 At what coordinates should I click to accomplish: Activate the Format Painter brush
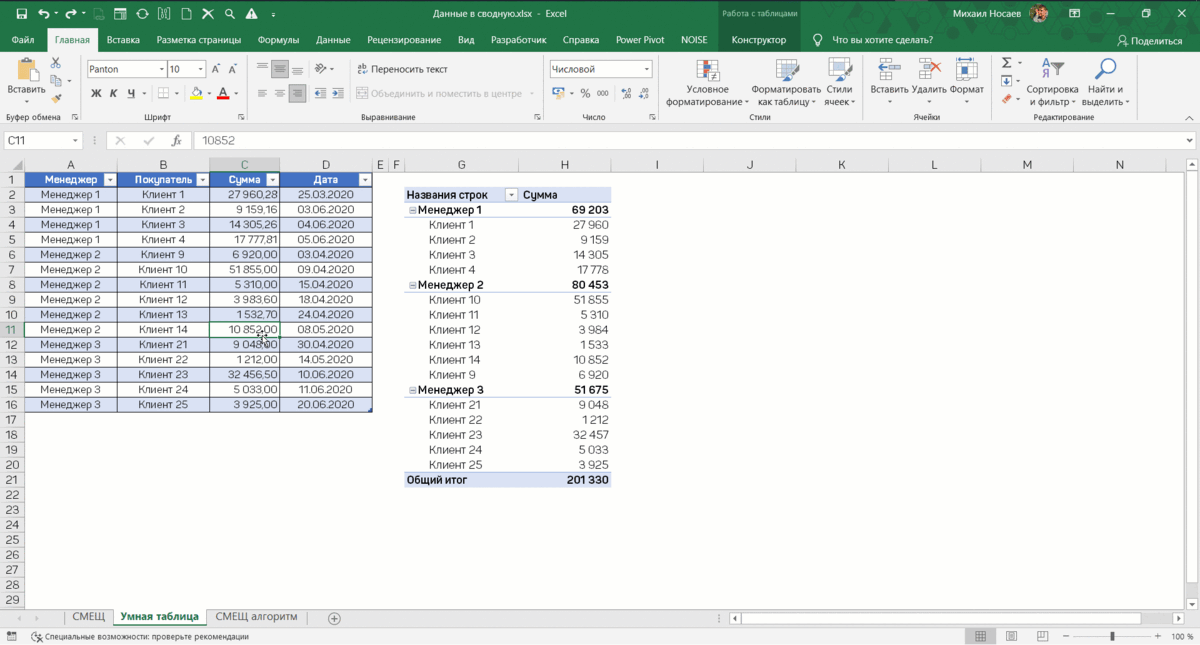click(56, 98)
